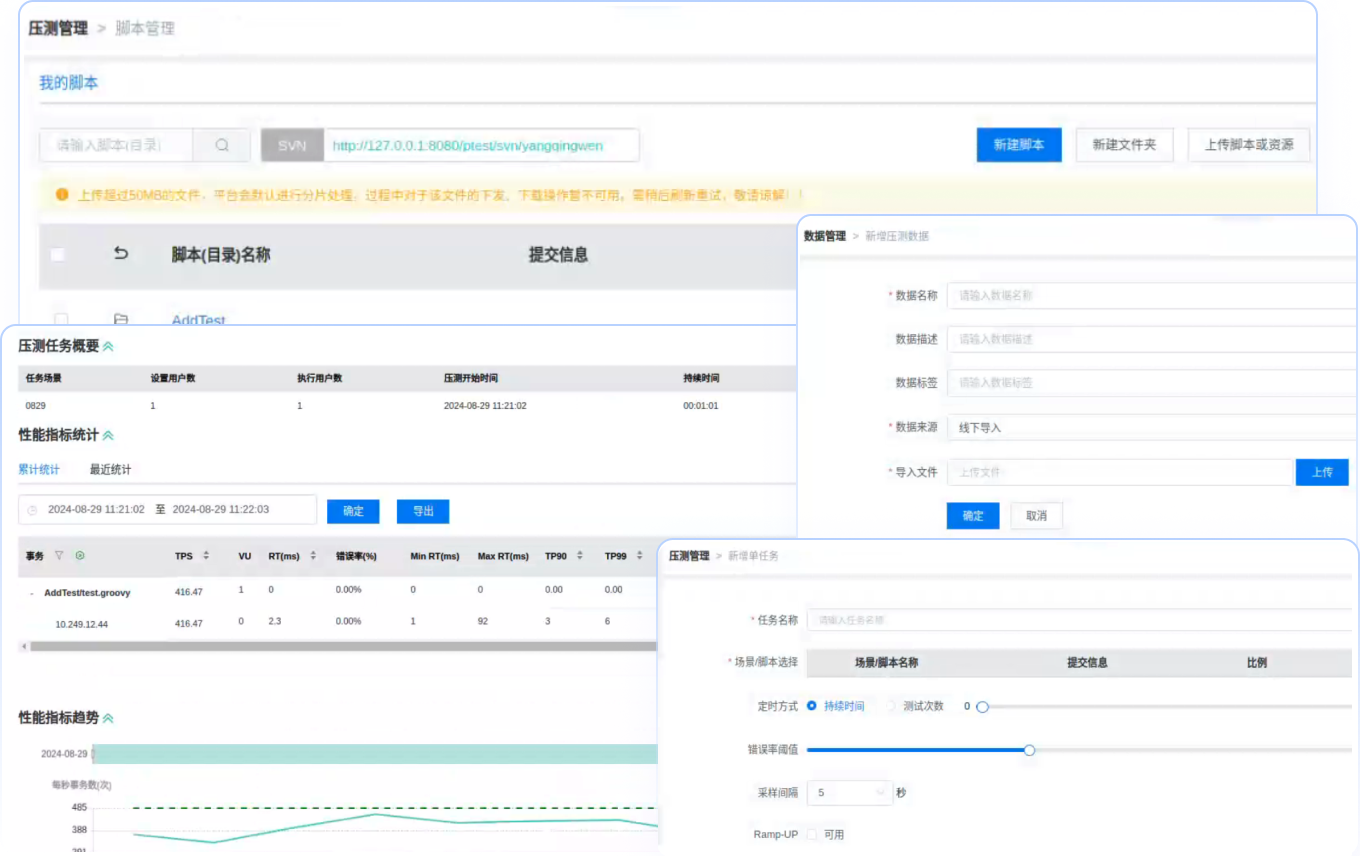Click the green circle icon in 事务 header
The image size is (1360, 856).
click(x=80, y=556)
